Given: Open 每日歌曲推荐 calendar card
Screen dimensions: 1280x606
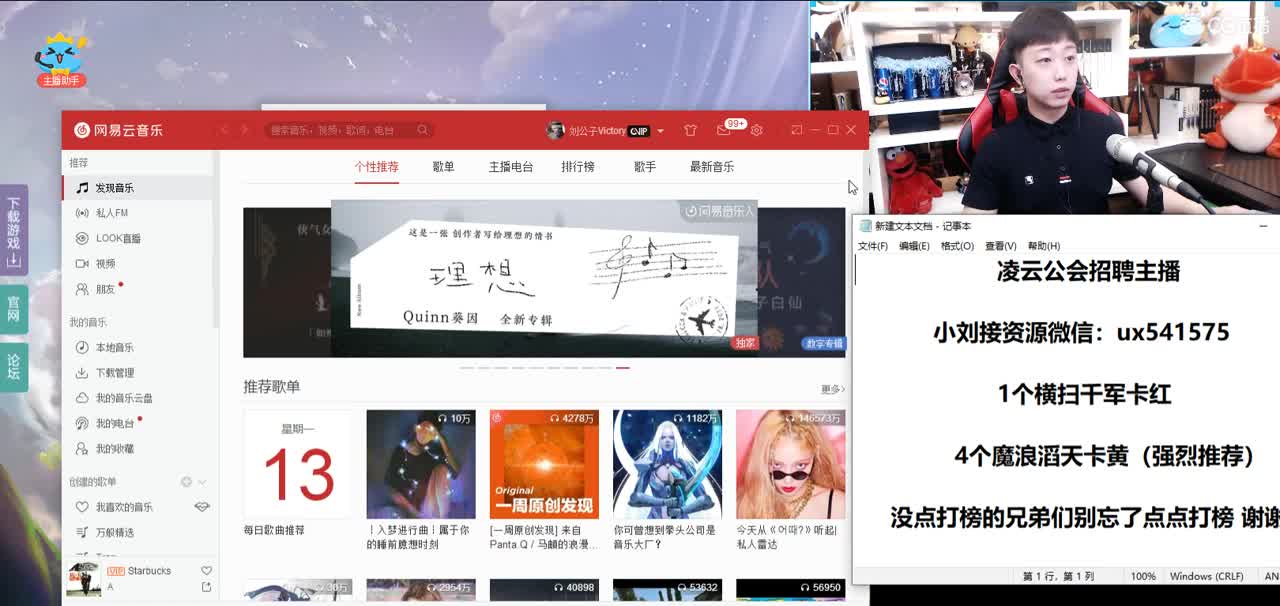Looking at the screenshot, I should (298, 464).
